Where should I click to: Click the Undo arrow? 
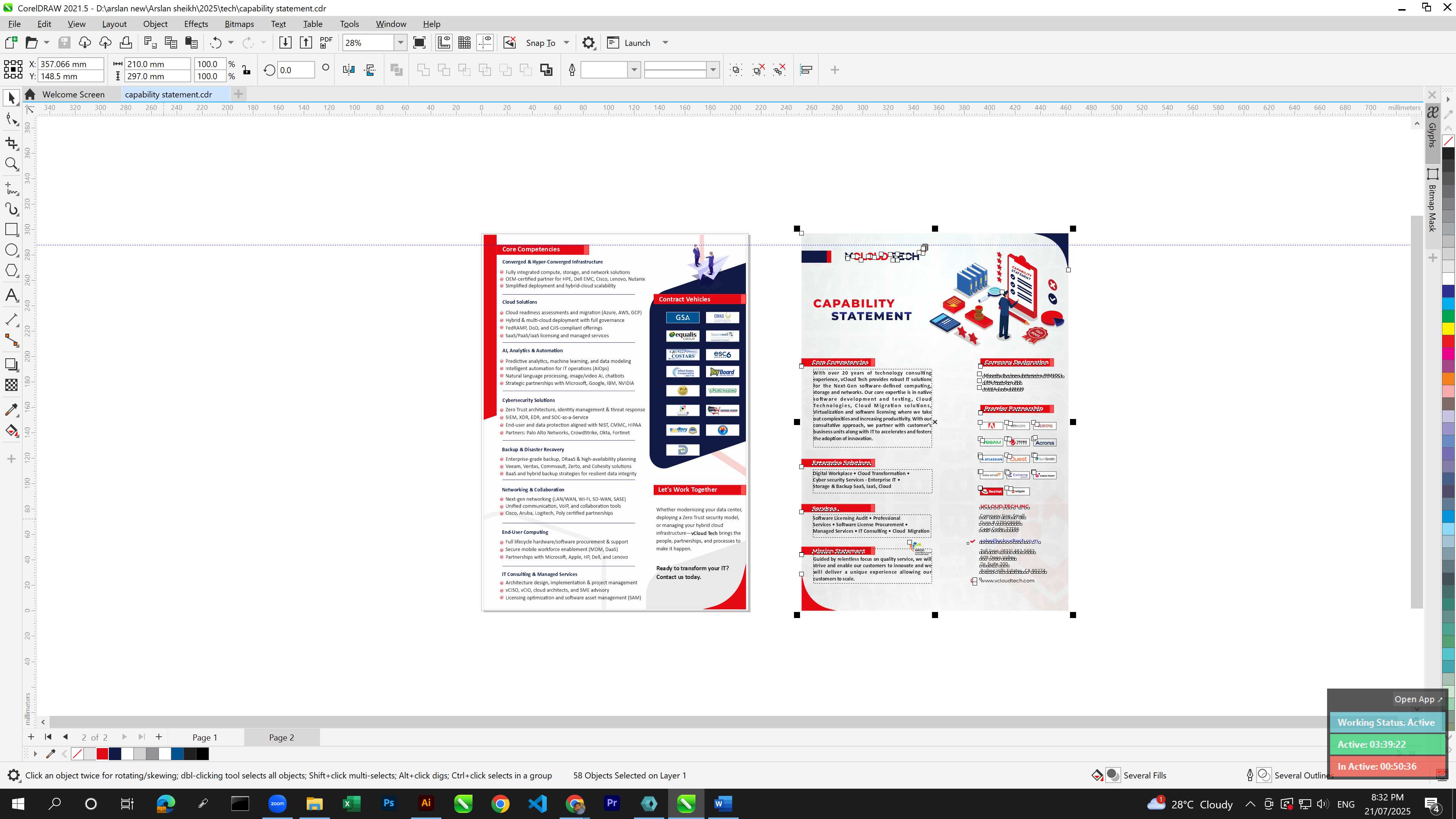pyautogui.click(x=215, y=42)
